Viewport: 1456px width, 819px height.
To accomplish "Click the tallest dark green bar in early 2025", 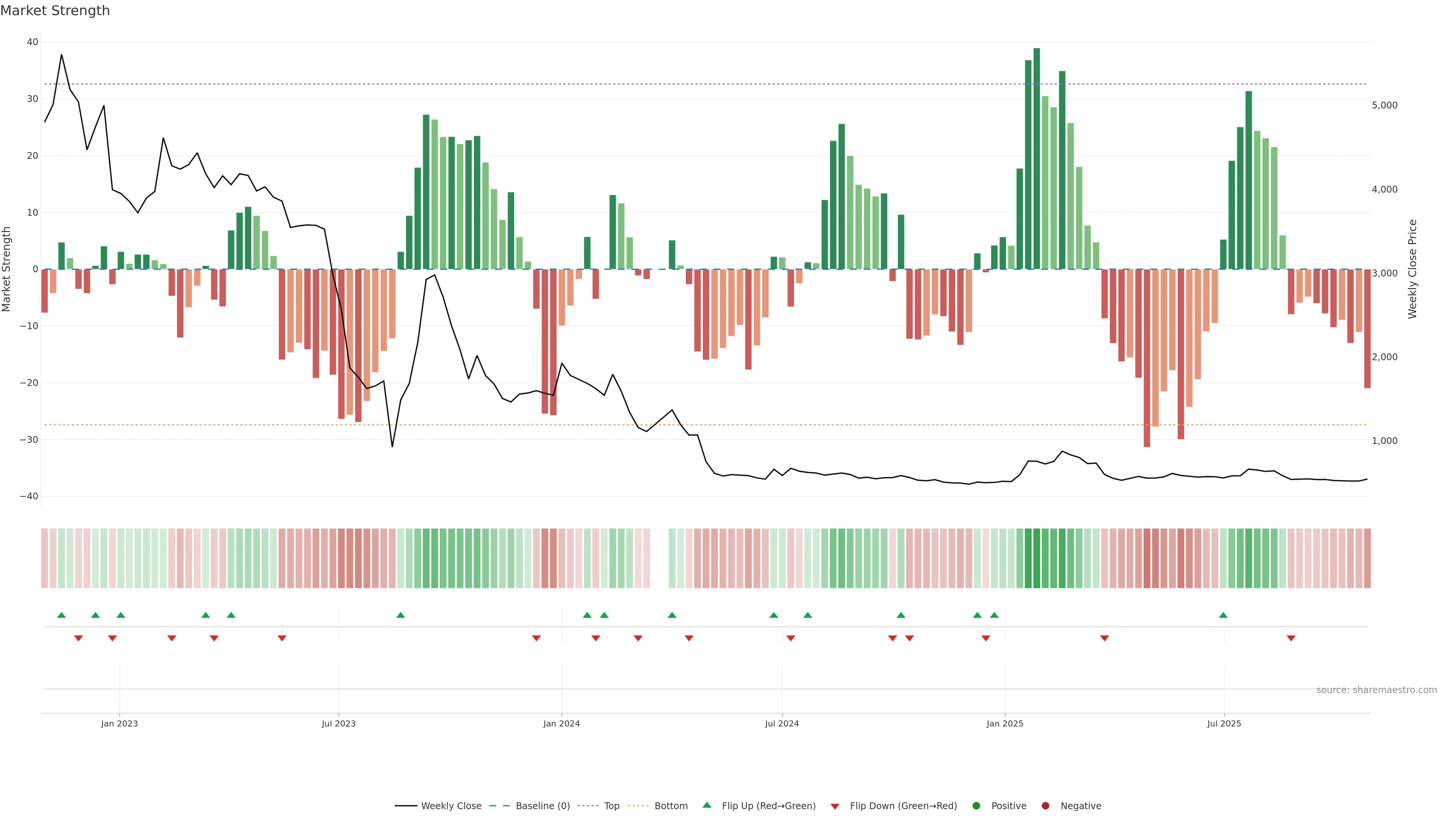I will click(x=1037, y=158).
